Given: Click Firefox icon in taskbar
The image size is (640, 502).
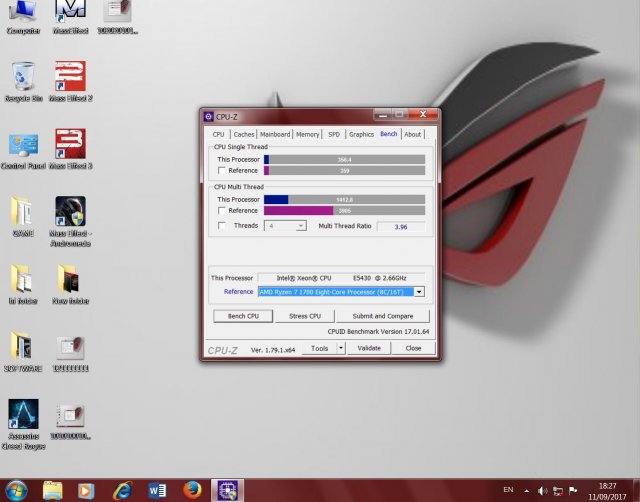Looking at the screenshot, I should tap(192, 490).
